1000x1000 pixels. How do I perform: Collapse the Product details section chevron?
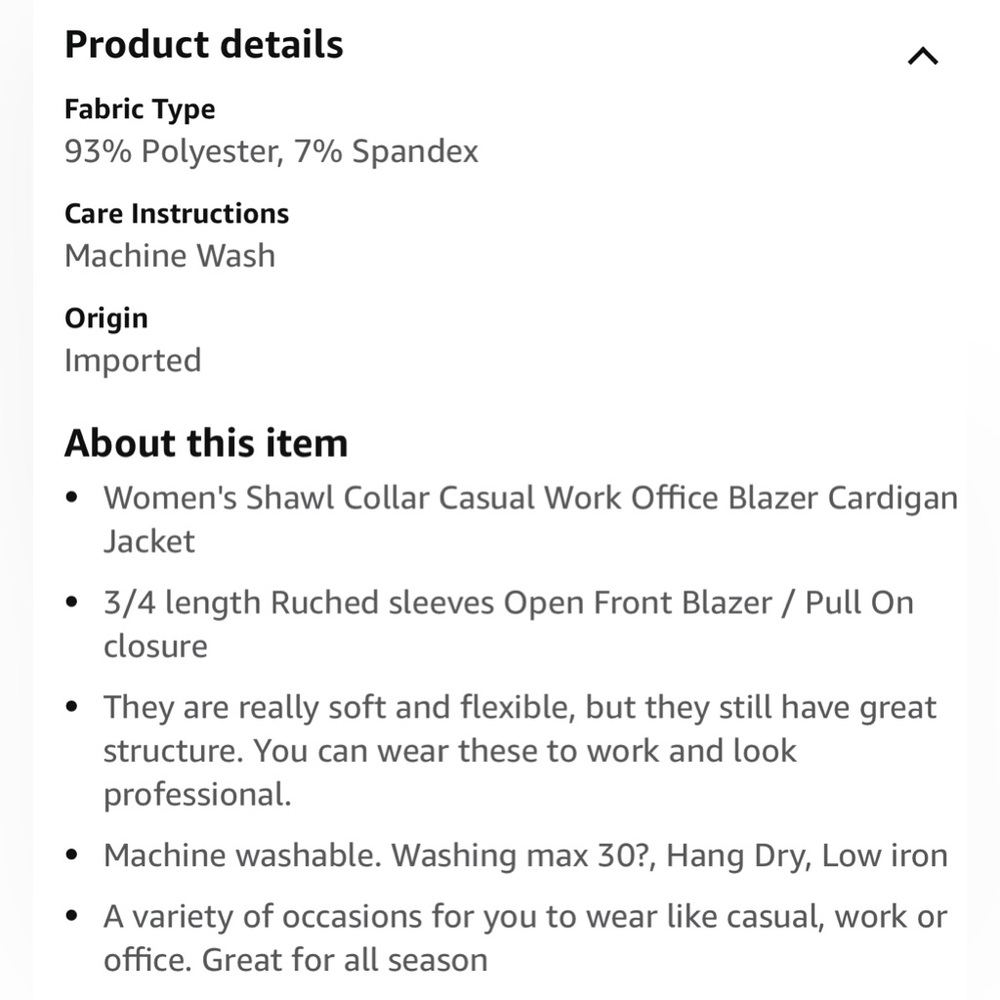(922, 57)
